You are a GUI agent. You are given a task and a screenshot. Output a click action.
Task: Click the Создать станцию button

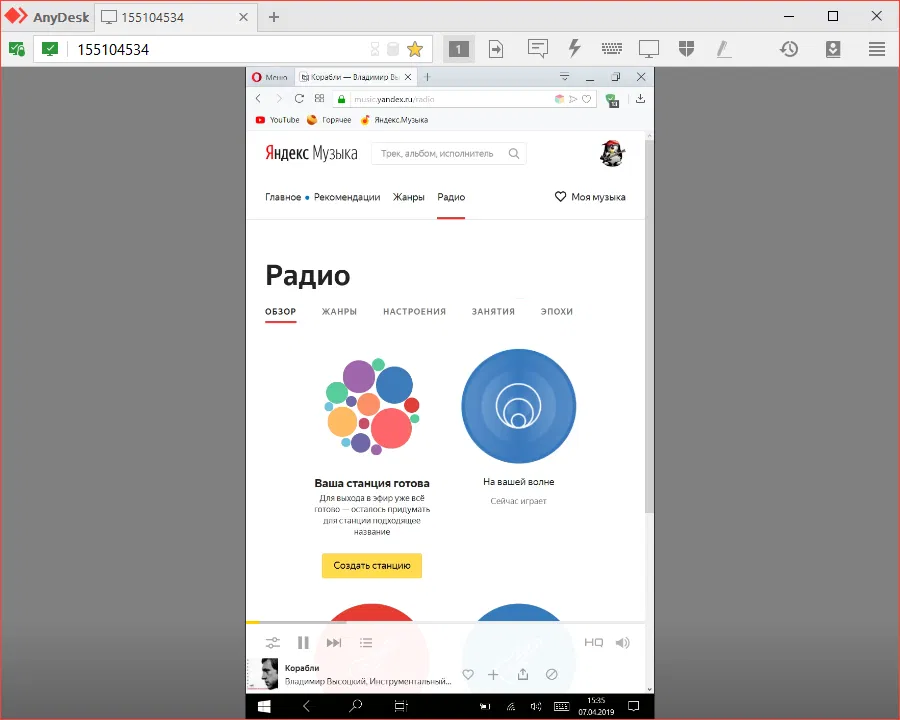(372, 566)
